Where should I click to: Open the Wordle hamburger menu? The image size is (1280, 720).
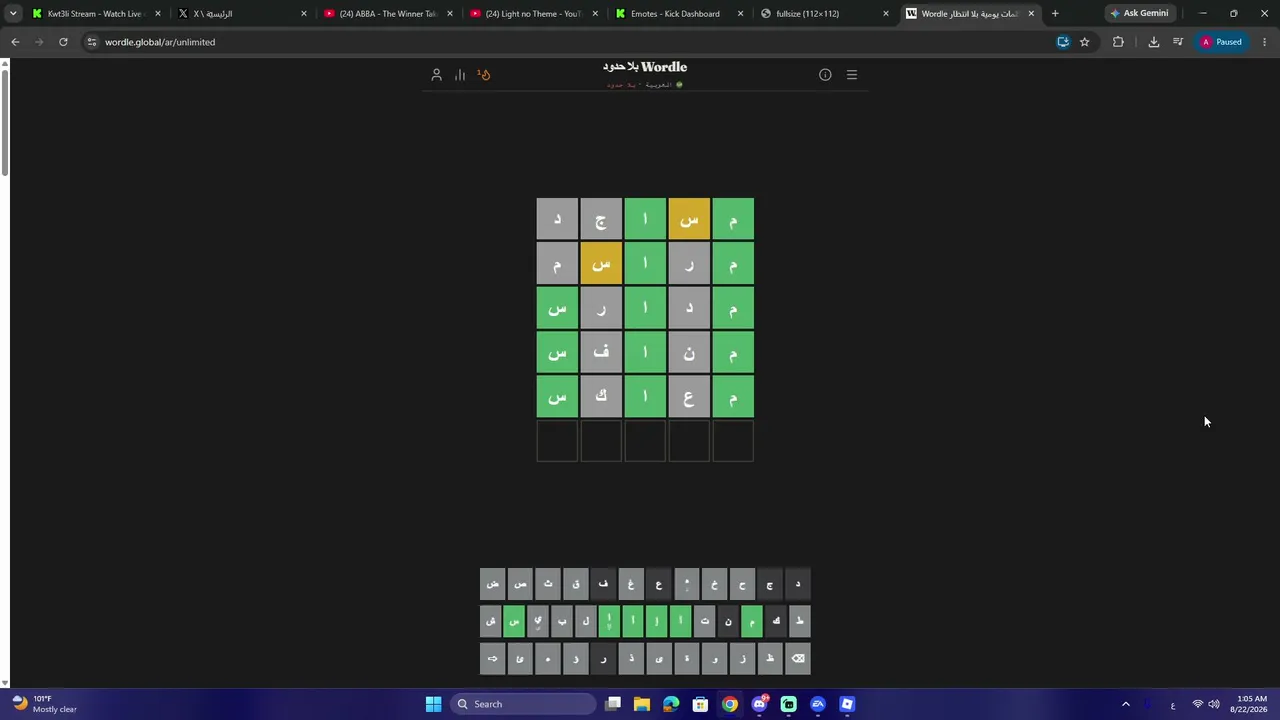pos(852,75)
